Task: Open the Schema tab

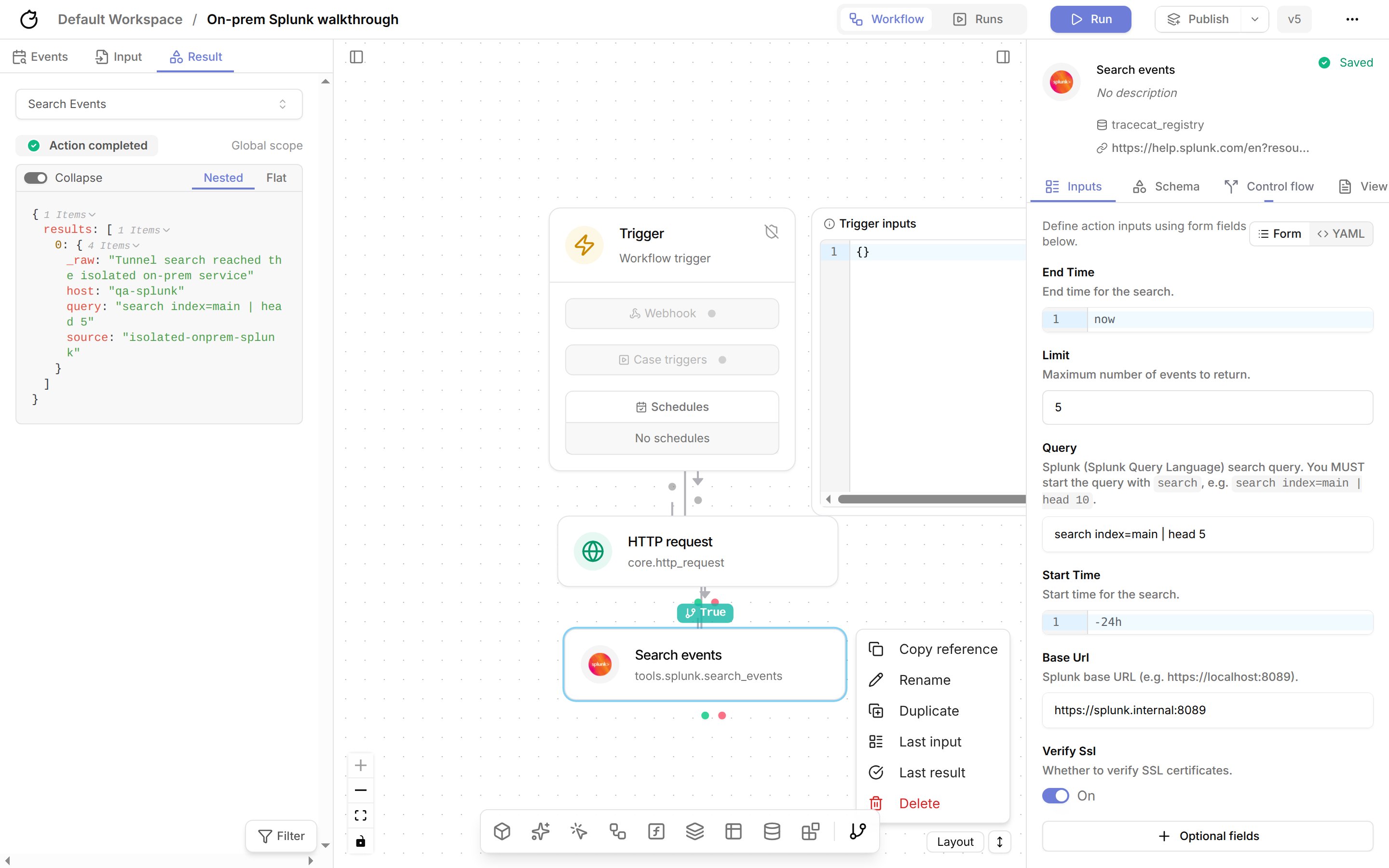Action: 1166,187
